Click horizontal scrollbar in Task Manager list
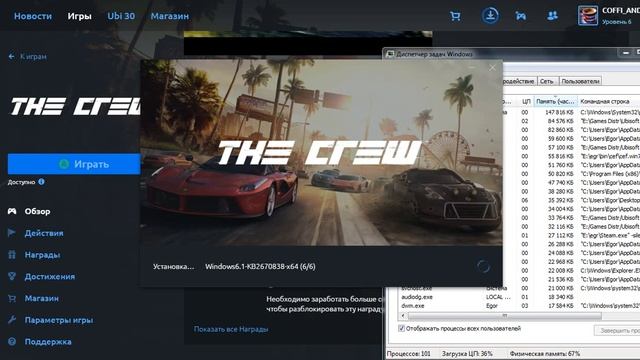 (x=504, y=316)
